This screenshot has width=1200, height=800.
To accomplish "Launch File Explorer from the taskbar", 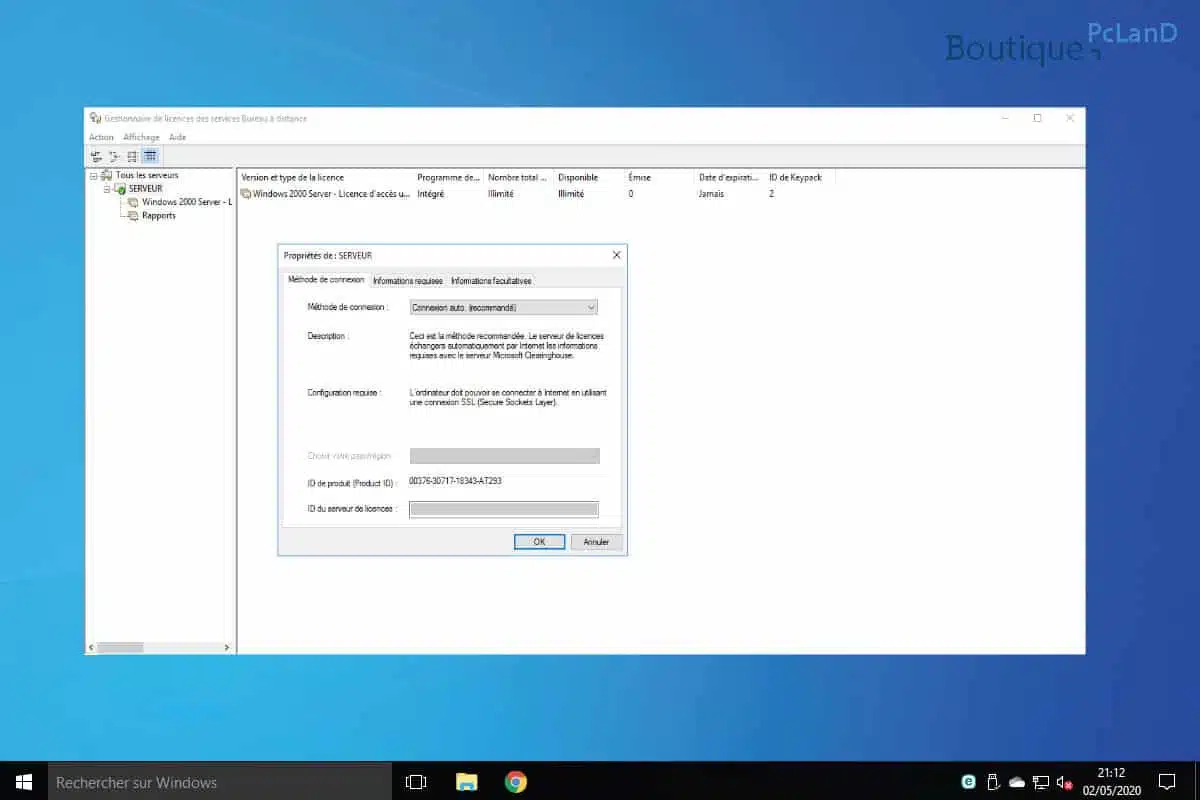I will pyautogui.click(x=466, y=781).
